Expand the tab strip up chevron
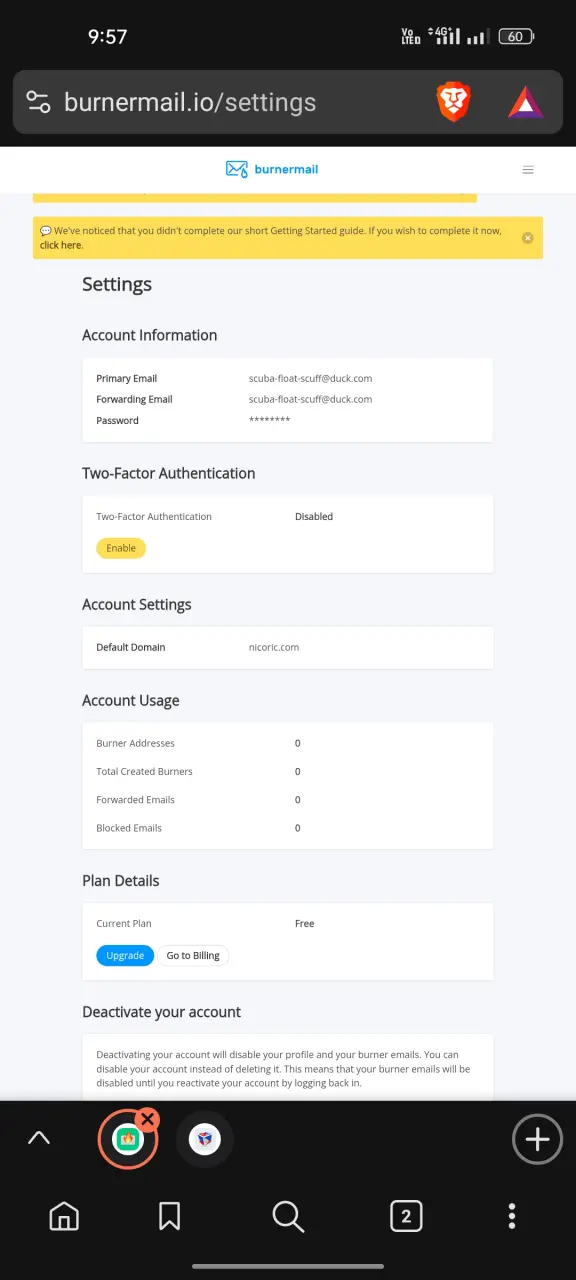576x1280 pixels. [39, 1138]
